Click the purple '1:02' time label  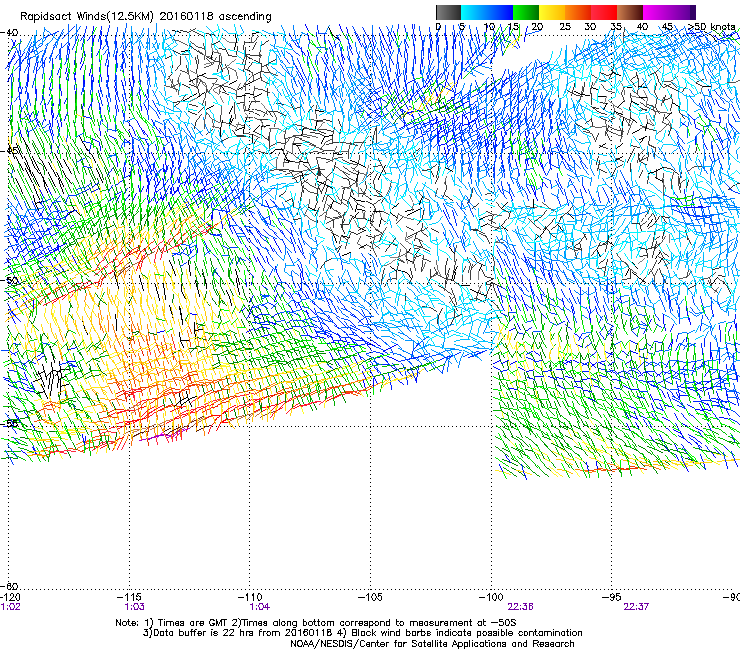pos(10,607)
